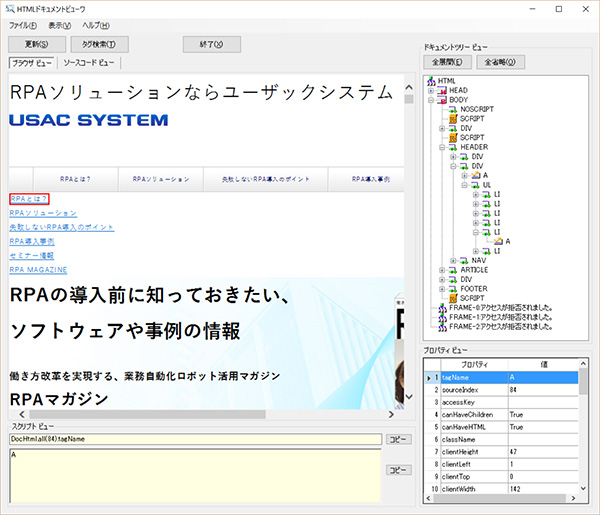Click the タグ検索(T) button

99,44
